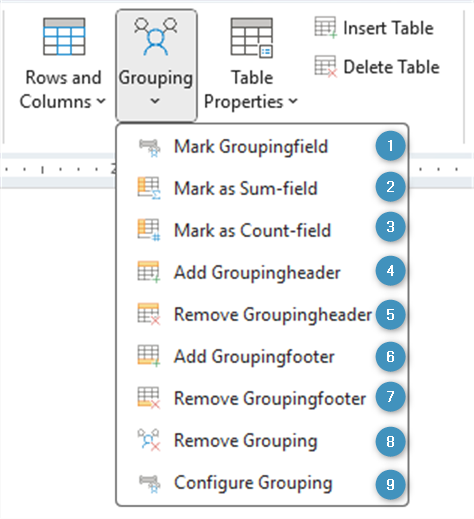Click the Grouping people icon in the ribbon
This screenshot has height=519, width=474.
point(156,37)
